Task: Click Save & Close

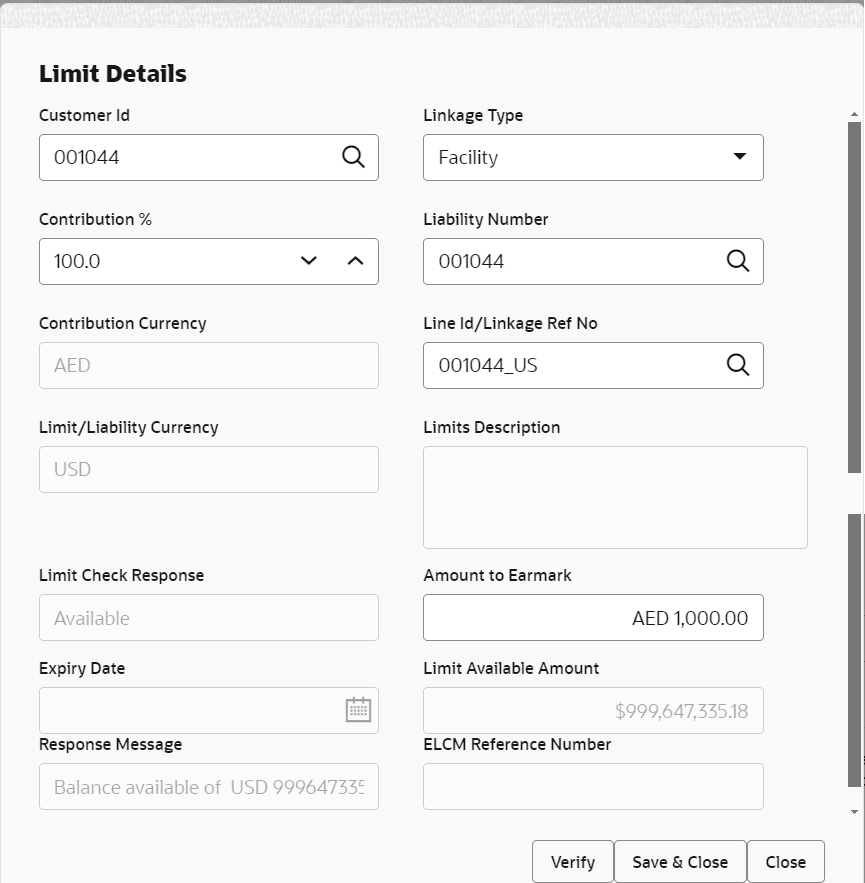Action: pos(680,861)
